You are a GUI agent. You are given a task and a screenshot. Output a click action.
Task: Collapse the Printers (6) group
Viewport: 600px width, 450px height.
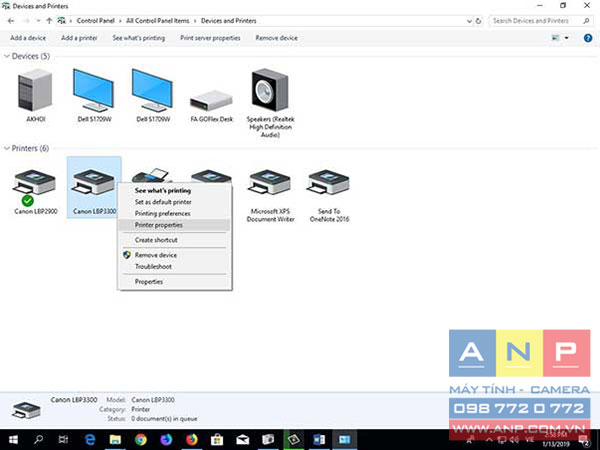point(7,148)
